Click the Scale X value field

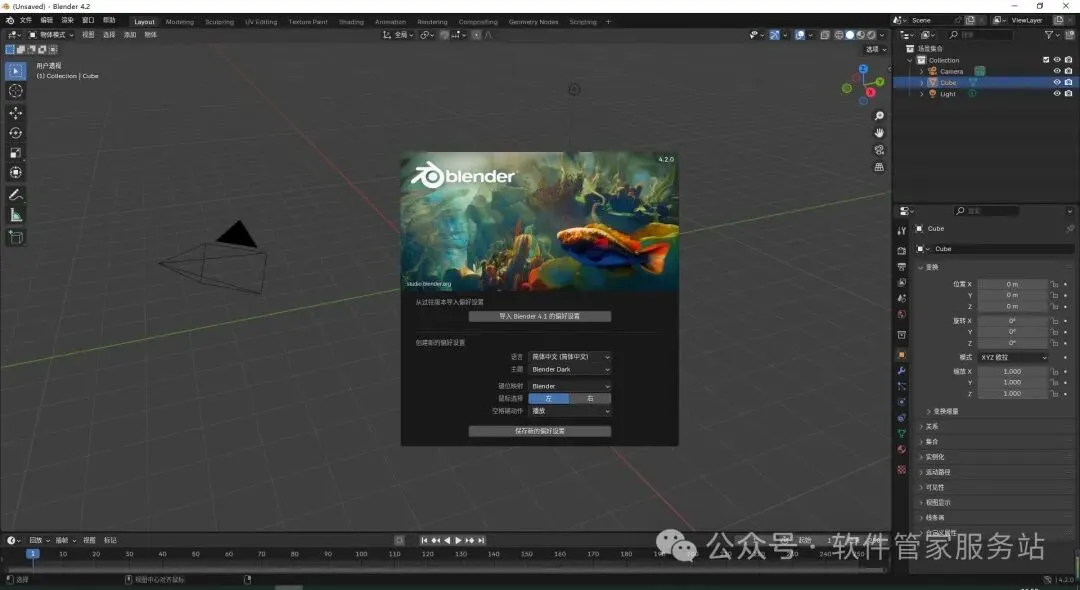click(x=1012, y=372)
